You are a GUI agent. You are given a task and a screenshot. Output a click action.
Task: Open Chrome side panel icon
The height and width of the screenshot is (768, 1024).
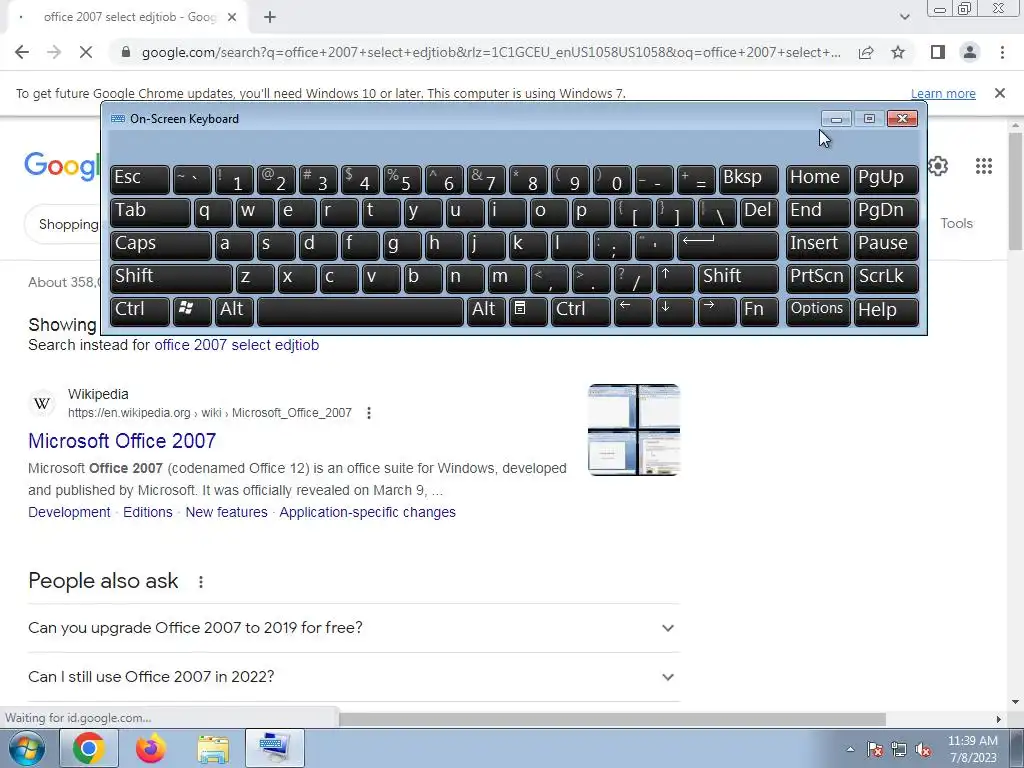(x=938, y=52)
